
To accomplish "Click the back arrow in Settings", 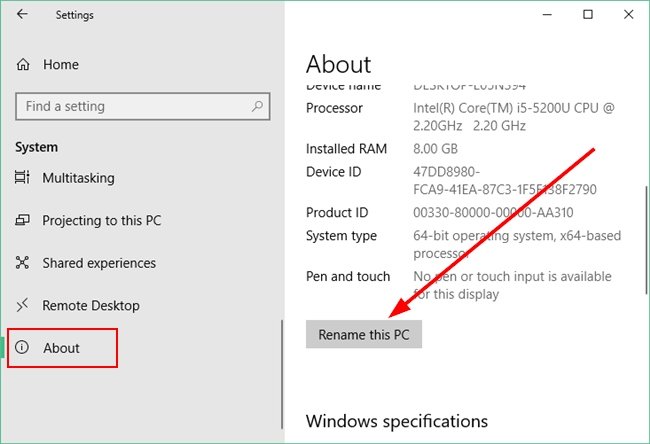I will 22,14.
